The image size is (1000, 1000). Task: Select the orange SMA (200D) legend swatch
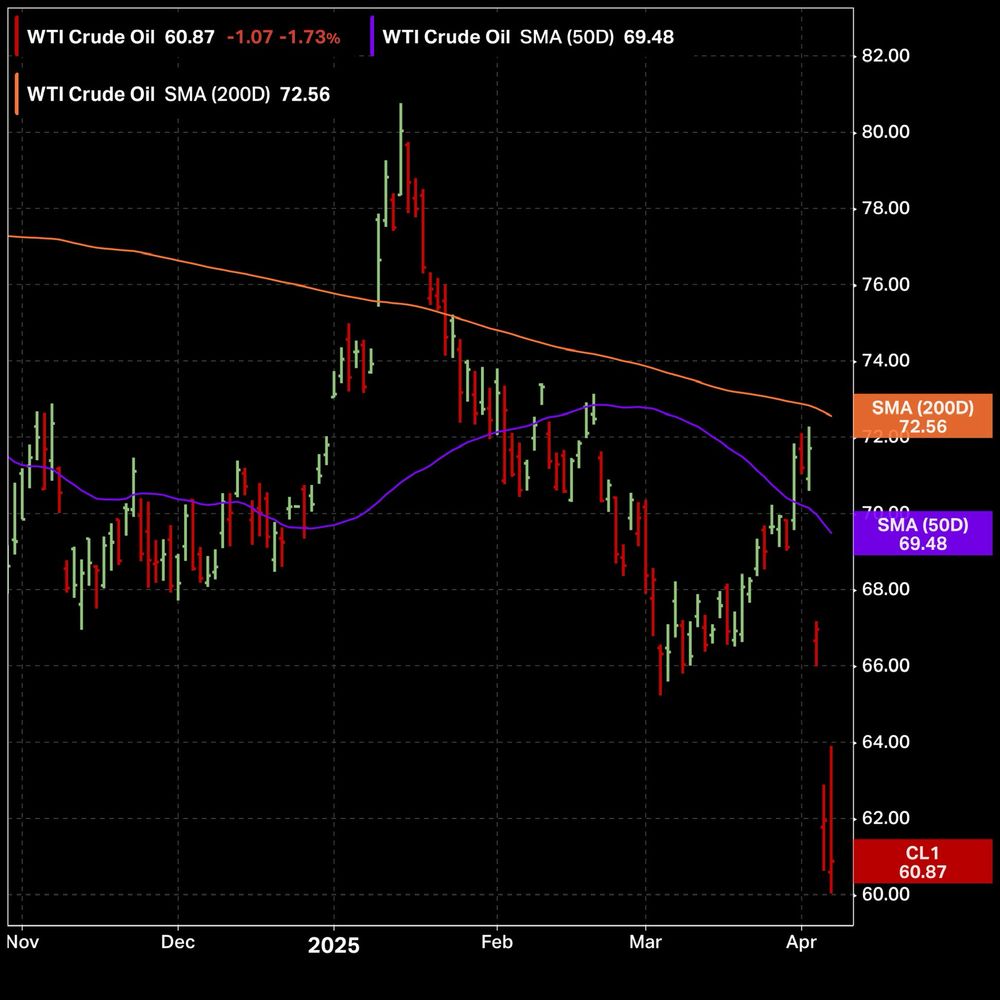tap(17, 94)
